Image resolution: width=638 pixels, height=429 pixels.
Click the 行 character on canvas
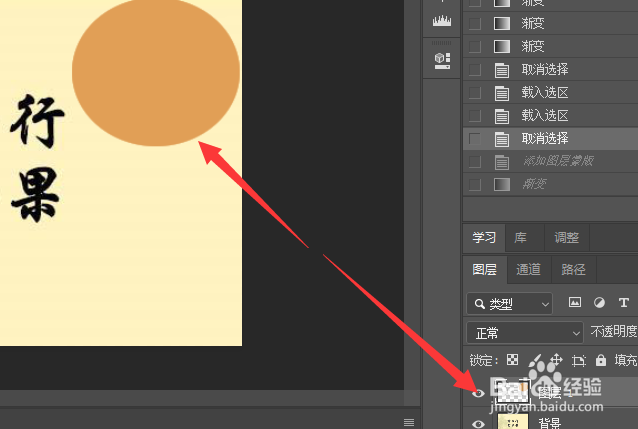pyautogui.click(x=37, y=121)
